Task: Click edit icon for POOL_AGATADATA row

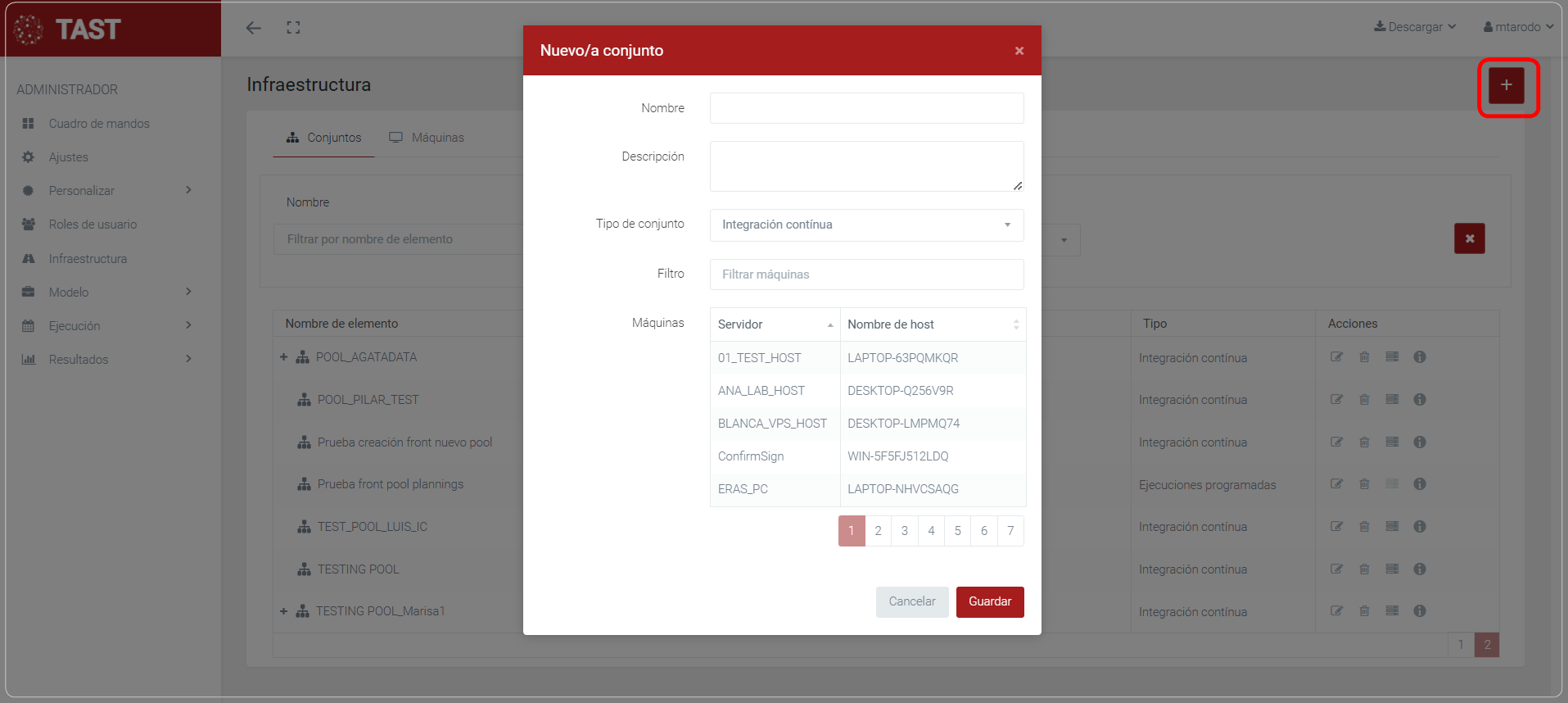Action: tap(1336, 357)
